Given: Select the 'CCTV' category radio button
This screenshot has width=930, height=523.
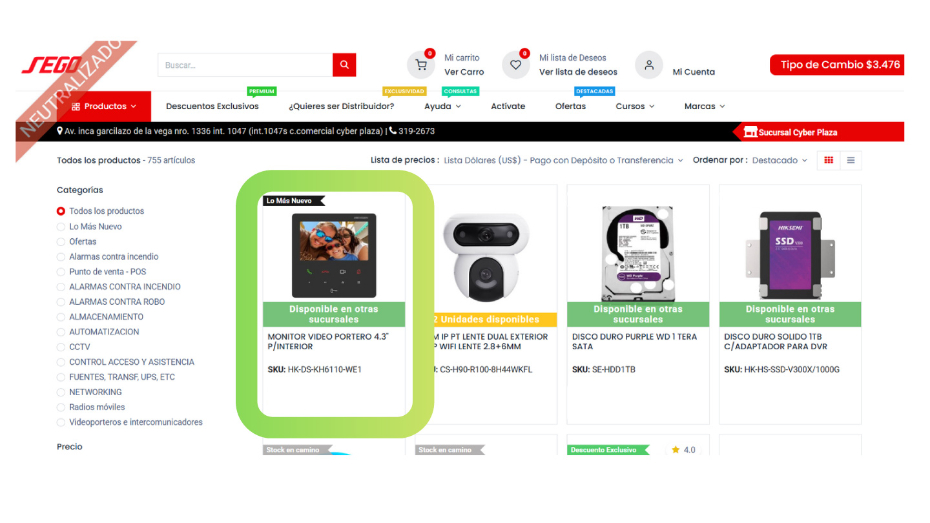Looking at the screenshot, I should pyautogui.click(x=61, y=347).
